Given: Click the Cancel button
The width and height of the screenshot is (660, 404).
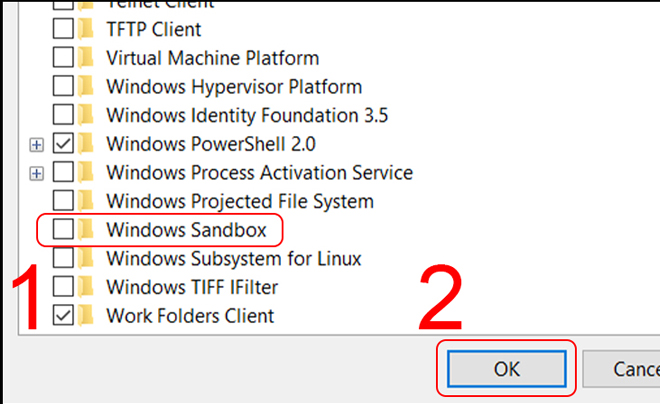Looking at the screenshot, I should (x=621, y=369).
